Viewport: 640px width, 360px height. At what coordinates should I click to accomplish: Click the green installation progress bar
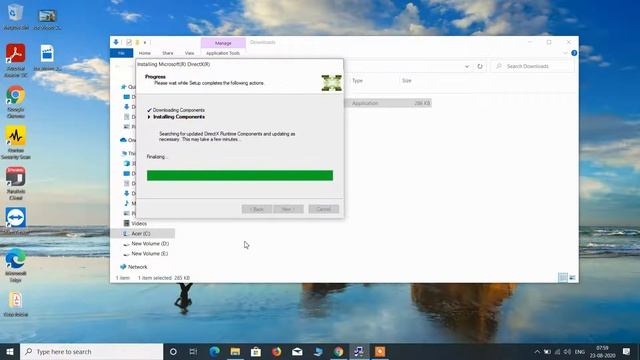coord(240,176)
